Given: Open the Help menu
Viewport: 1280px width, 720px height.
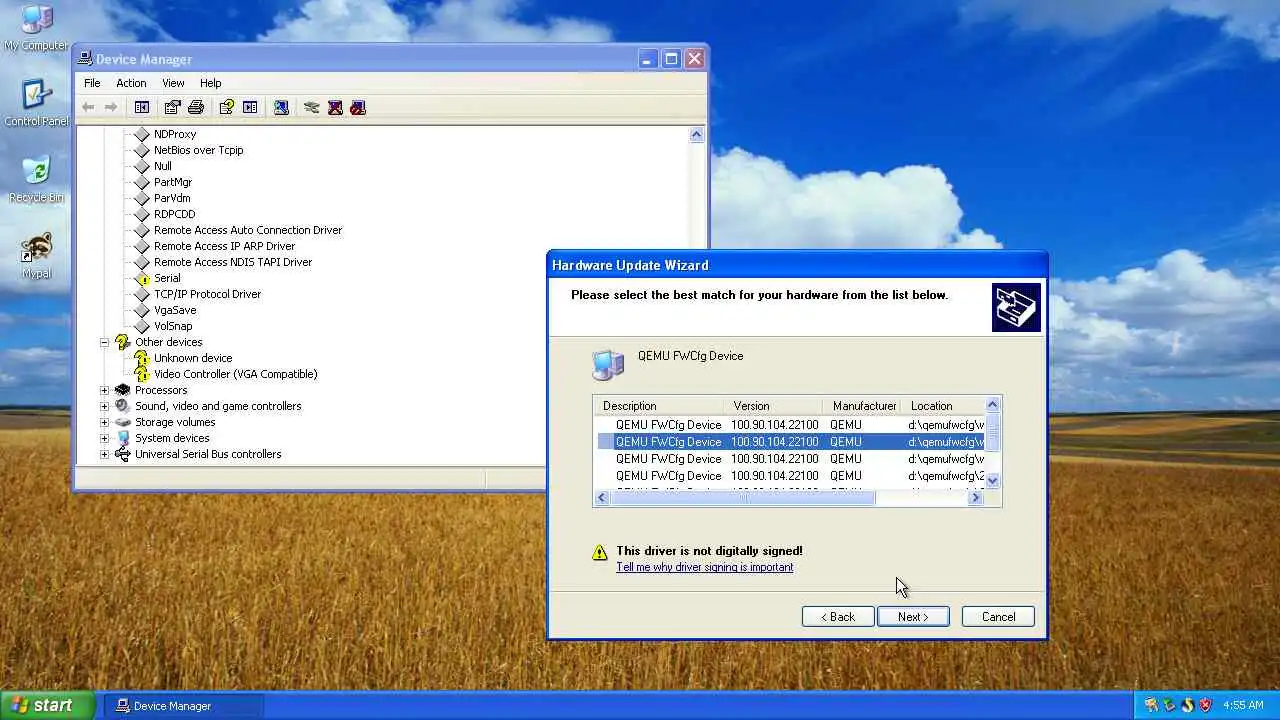Looking at the screenshot, I should [210, 83].
